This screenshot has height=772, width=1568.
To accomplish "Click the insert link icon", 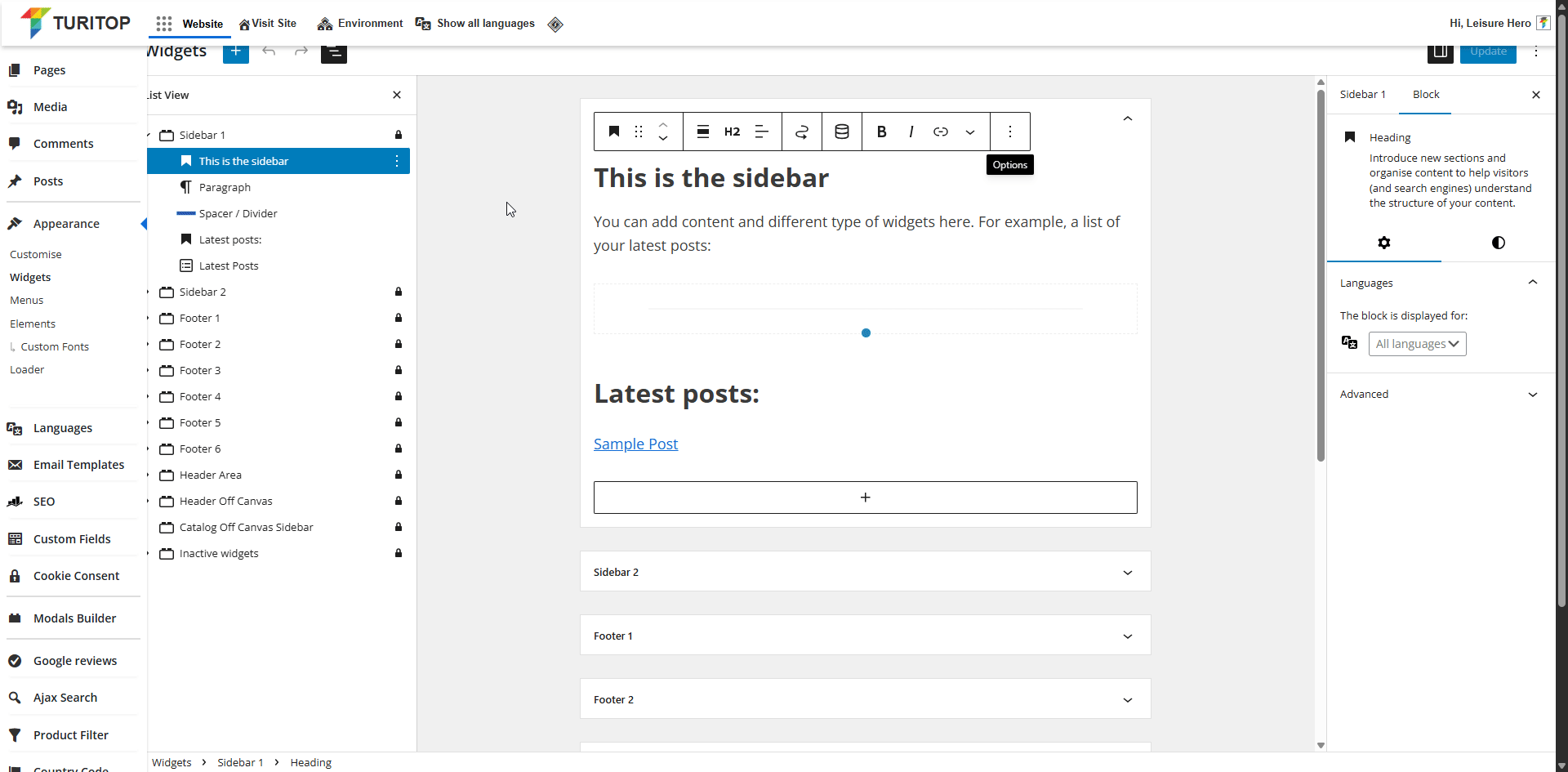I will [x=941, y=132].
